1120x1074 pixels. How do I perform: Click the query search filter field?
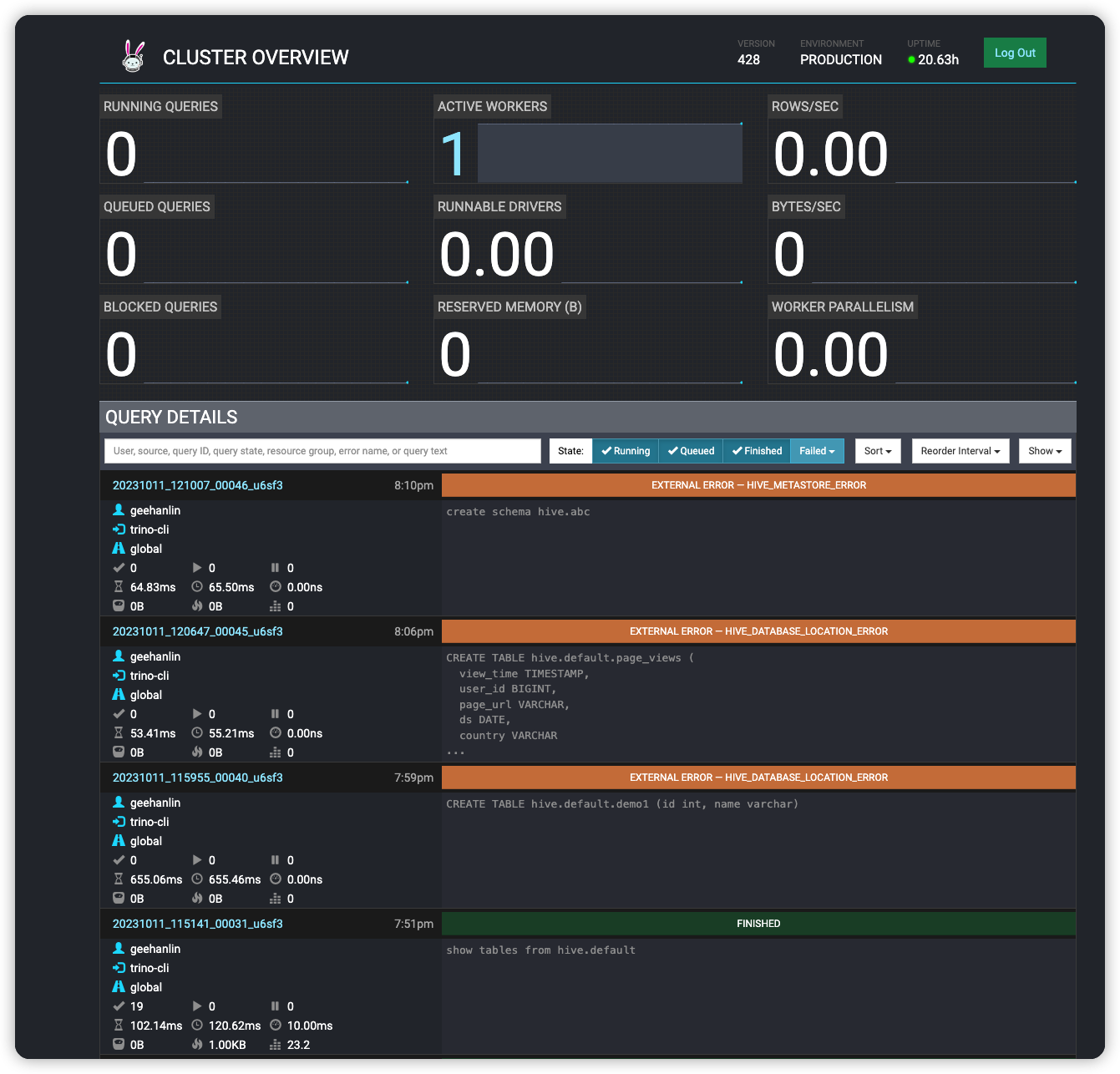[x=322, y=451]
